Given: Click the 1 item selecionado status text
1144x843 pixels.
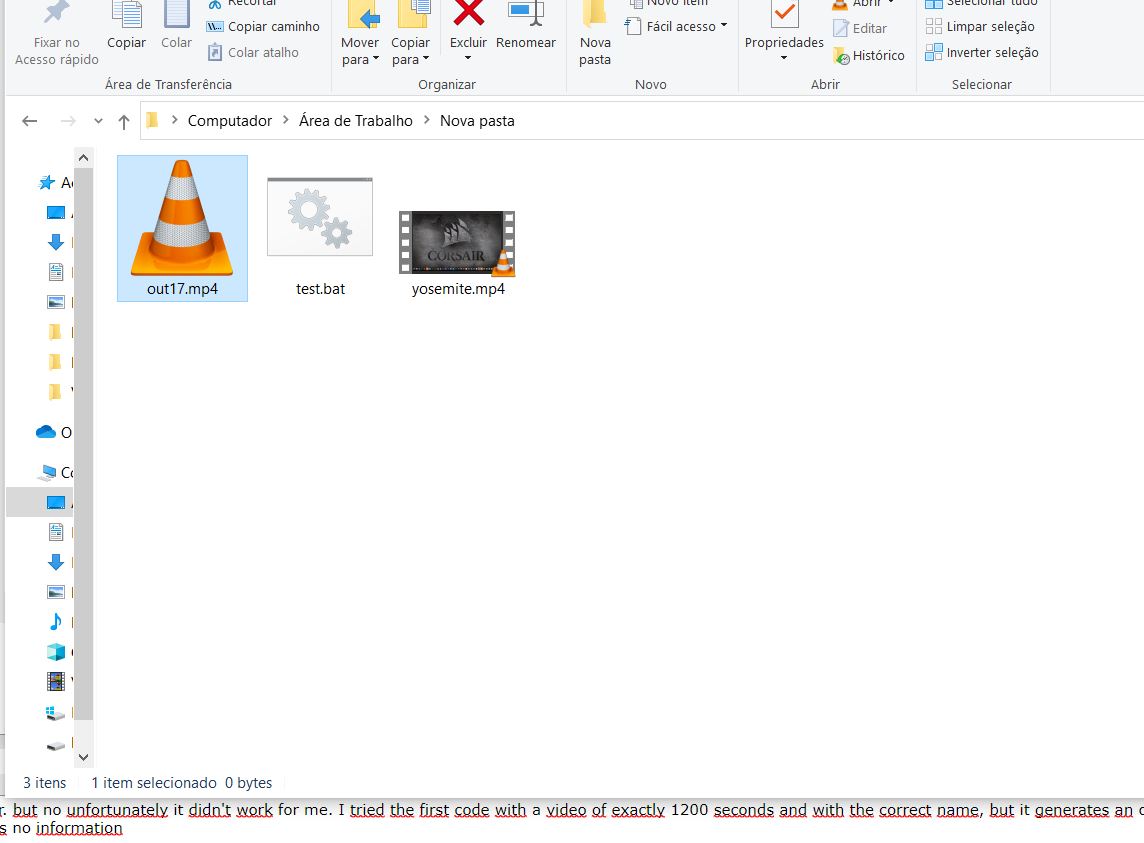Looking at the screenshot, I should 154,783.
